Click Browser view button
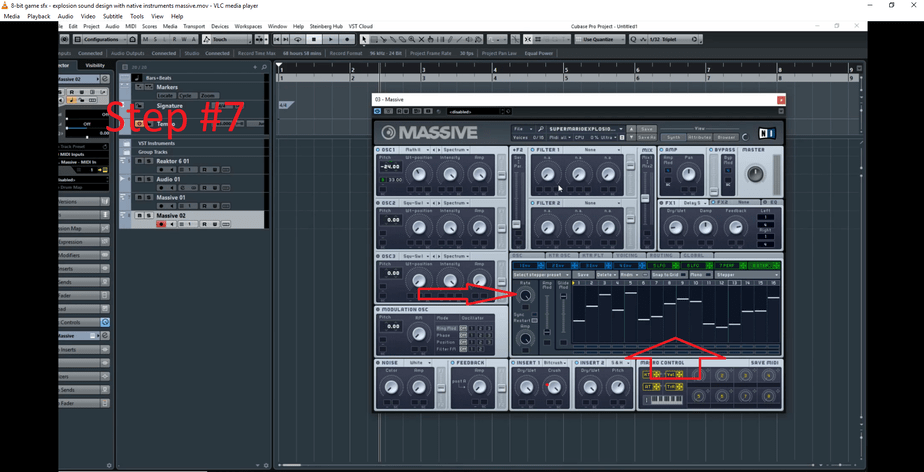 [726, 137]
